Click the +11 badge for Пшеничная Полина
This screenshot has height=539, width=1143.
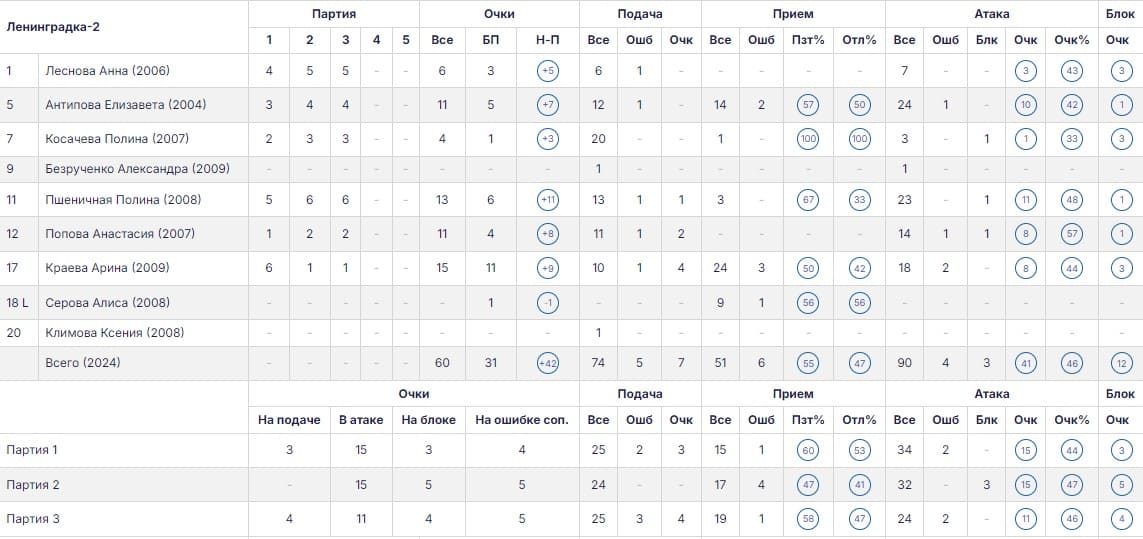tap(547, 200)
